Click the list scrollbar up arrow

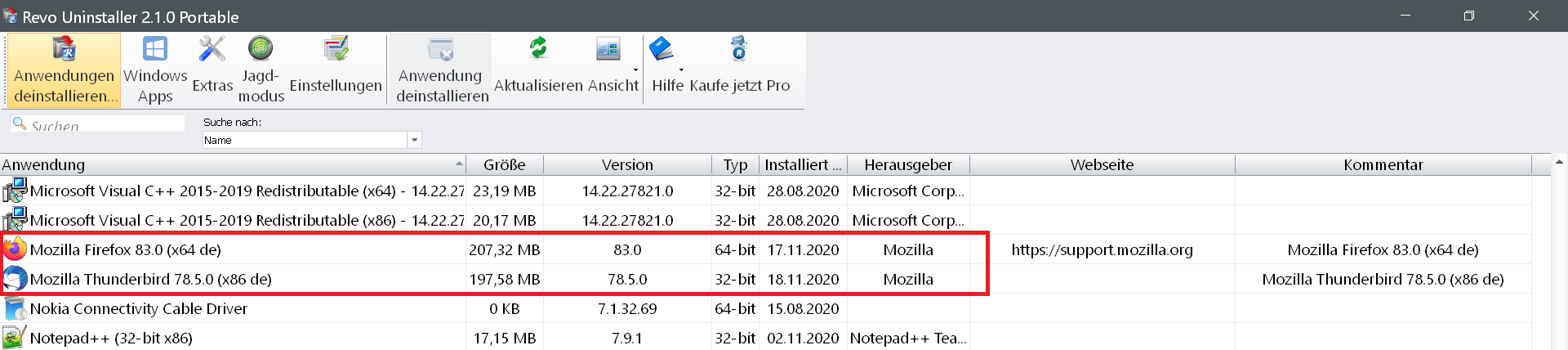coord(1559,162)
